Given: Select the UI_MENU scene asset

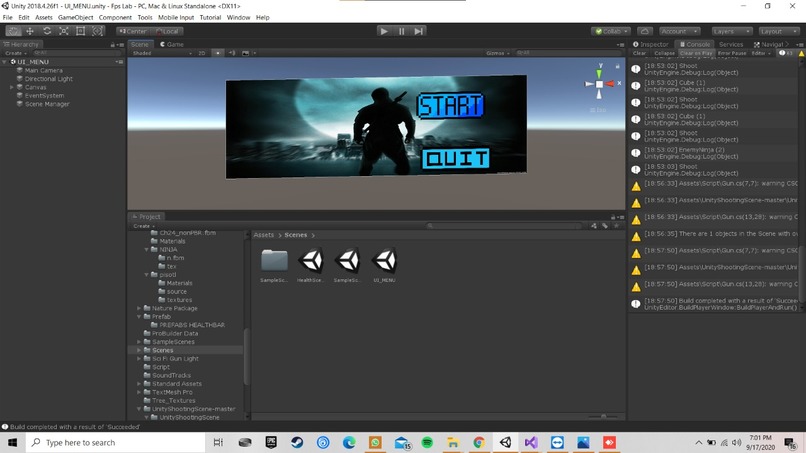Looking at the screenshot, I should (384, 265).
